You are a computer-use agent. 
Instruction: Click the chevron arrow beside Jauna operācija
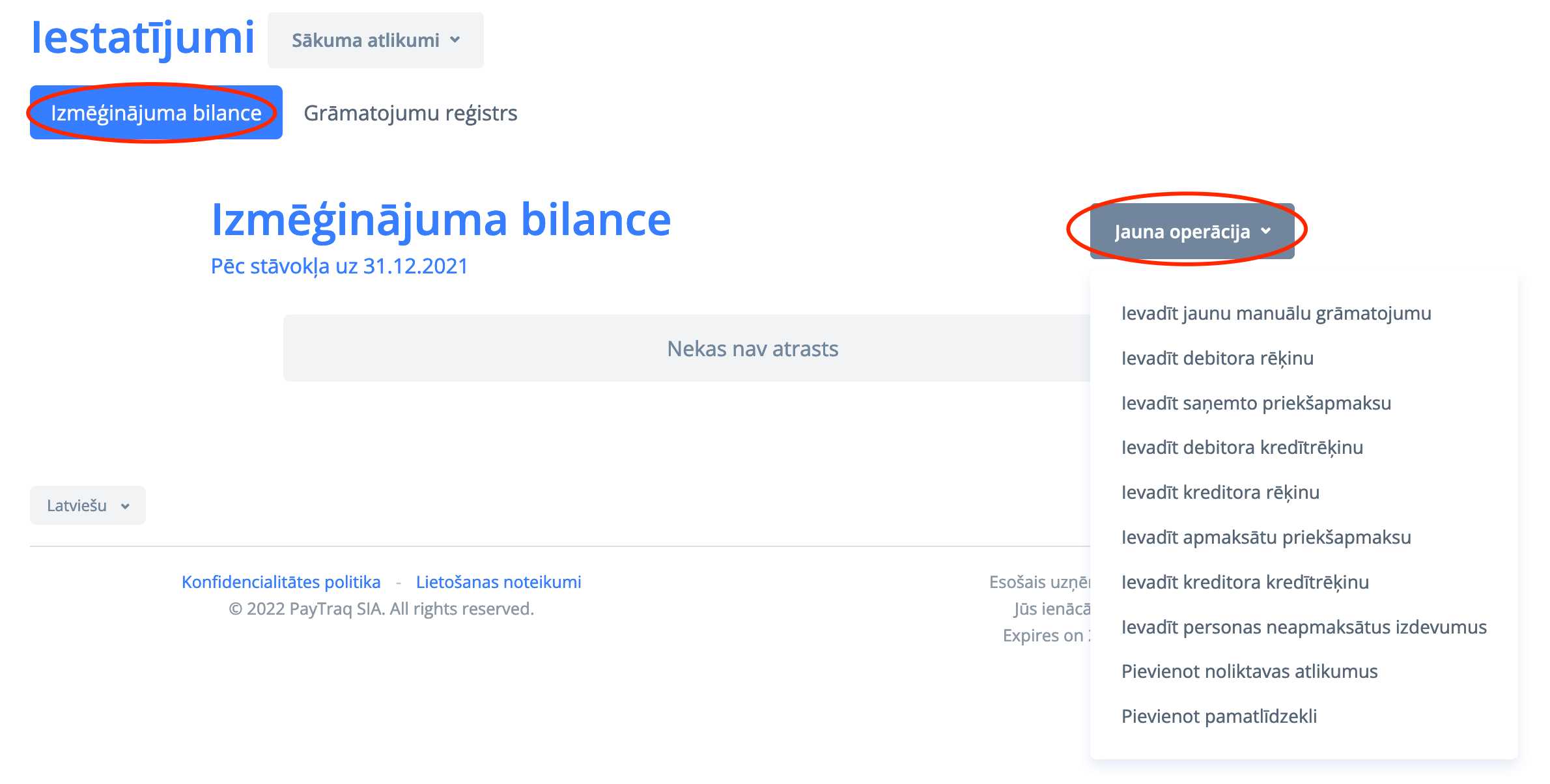(1265, 231)
